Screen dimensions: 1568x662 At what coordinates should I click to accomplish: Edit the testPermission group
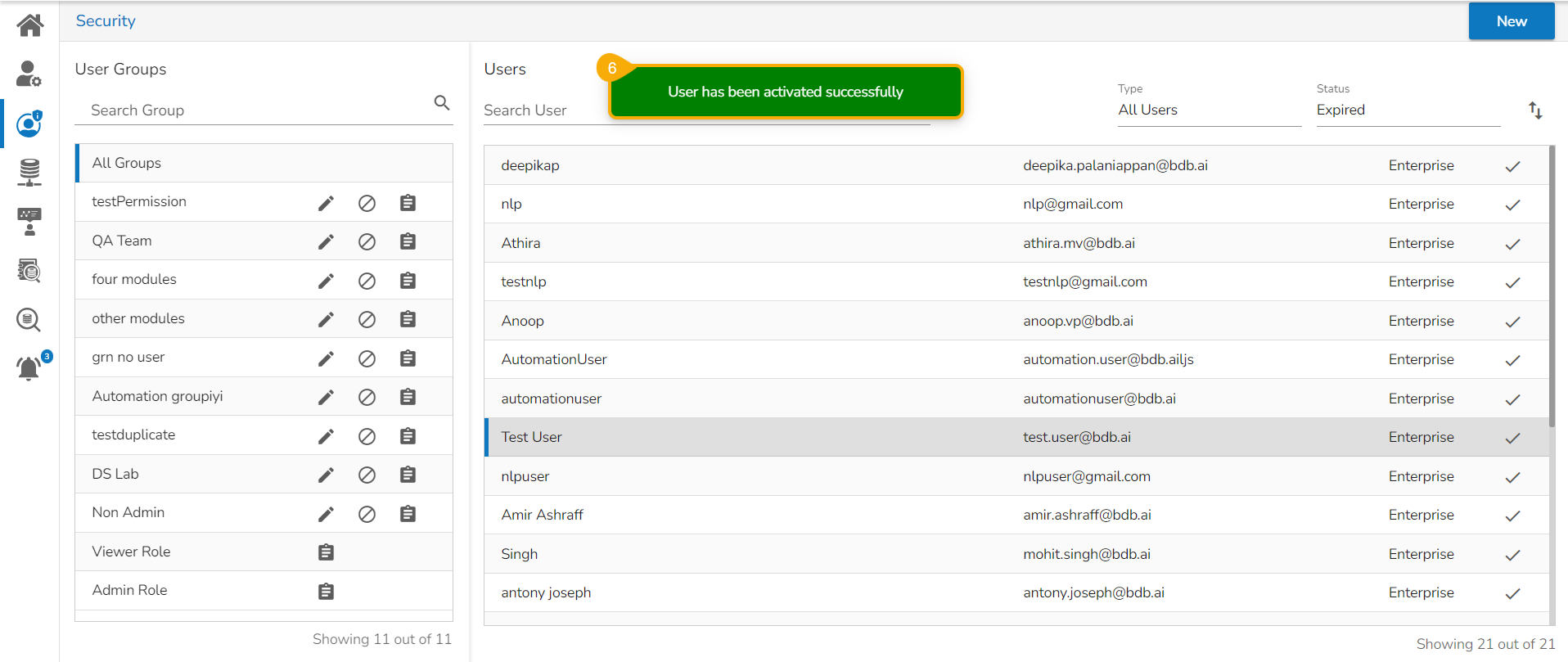click(x=326, y=203)
